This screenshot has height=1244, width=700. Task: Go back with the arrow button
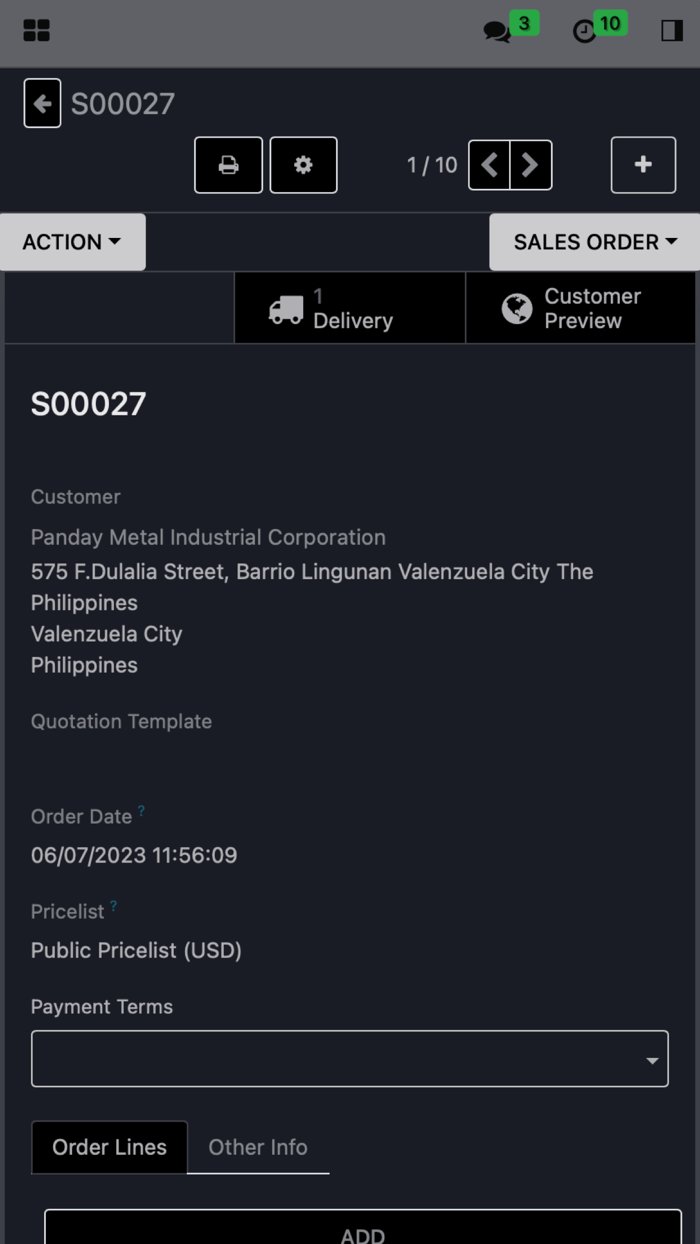coord(42,103)
